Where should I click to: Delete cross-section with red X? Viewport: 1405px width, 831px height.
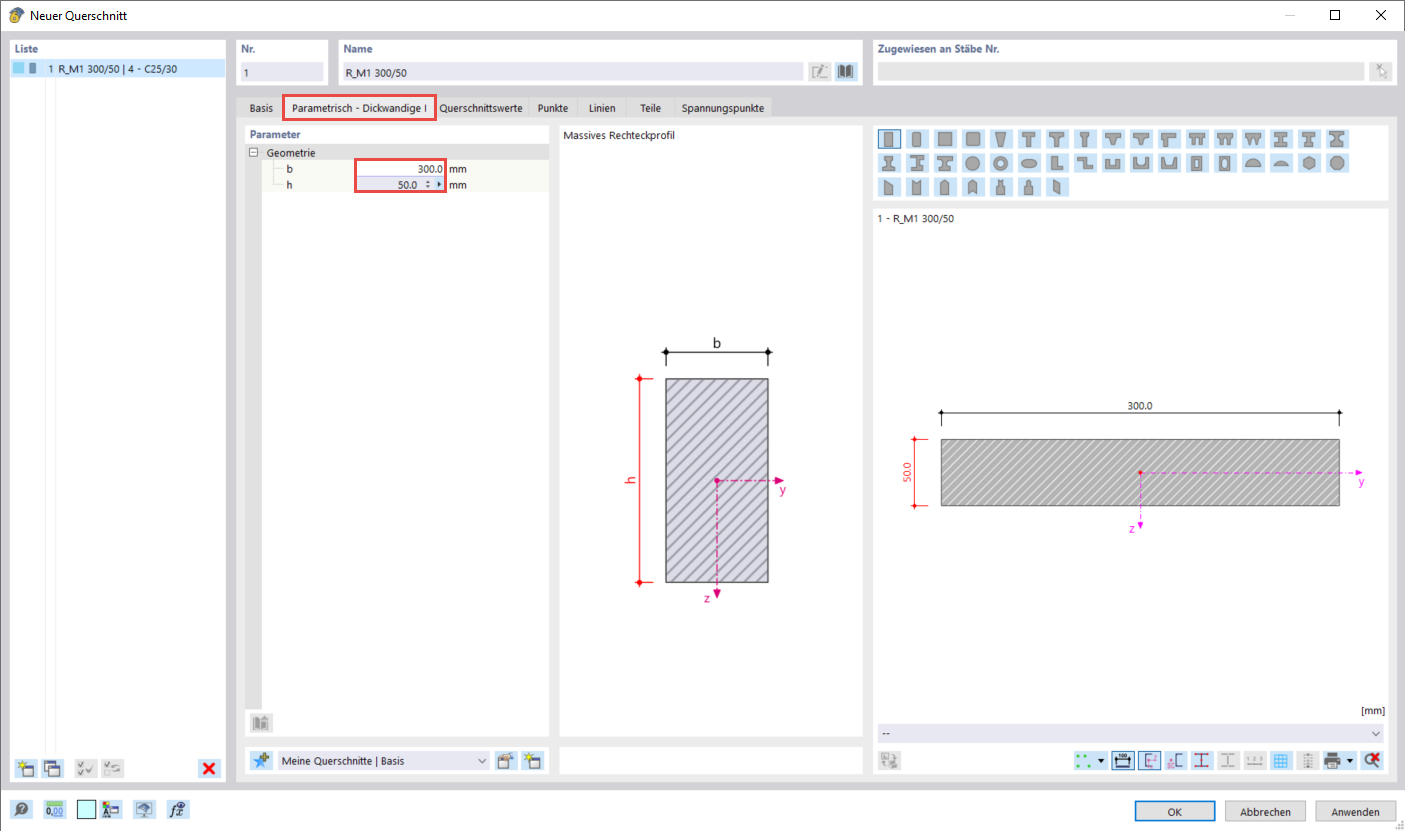coord(209,768)
